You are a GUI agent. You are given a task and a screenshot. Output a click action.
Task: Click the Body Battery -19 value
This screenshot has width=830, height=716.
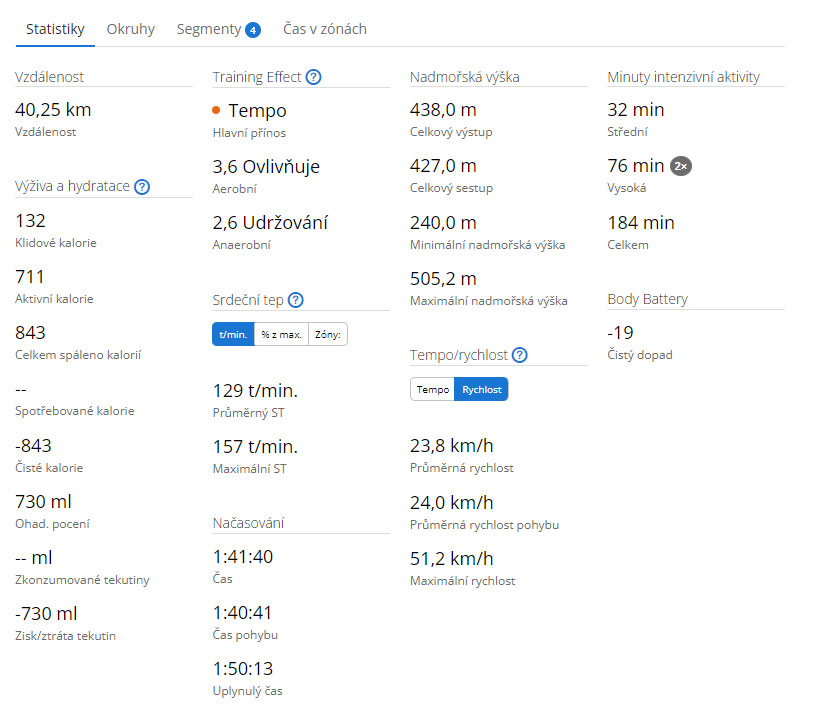click(622, 333)
